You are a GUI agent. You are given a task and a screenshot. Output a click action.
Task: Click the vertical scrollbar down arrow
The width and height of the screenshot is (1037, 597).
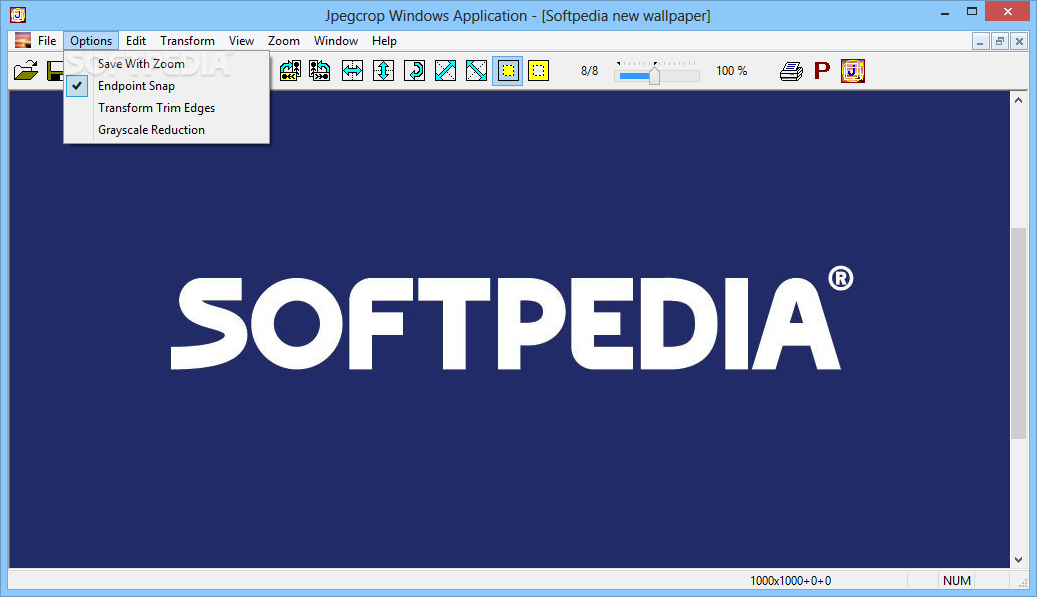(1018, 560)
